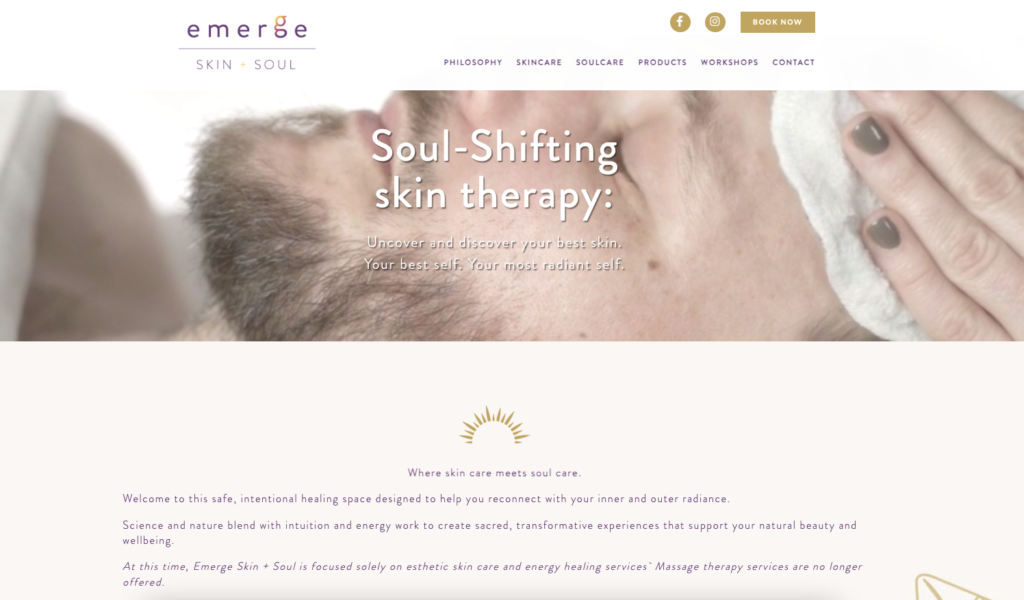Go to the Philosophy page
Viewport: 1024px width, 600px height.
point(473,63)
